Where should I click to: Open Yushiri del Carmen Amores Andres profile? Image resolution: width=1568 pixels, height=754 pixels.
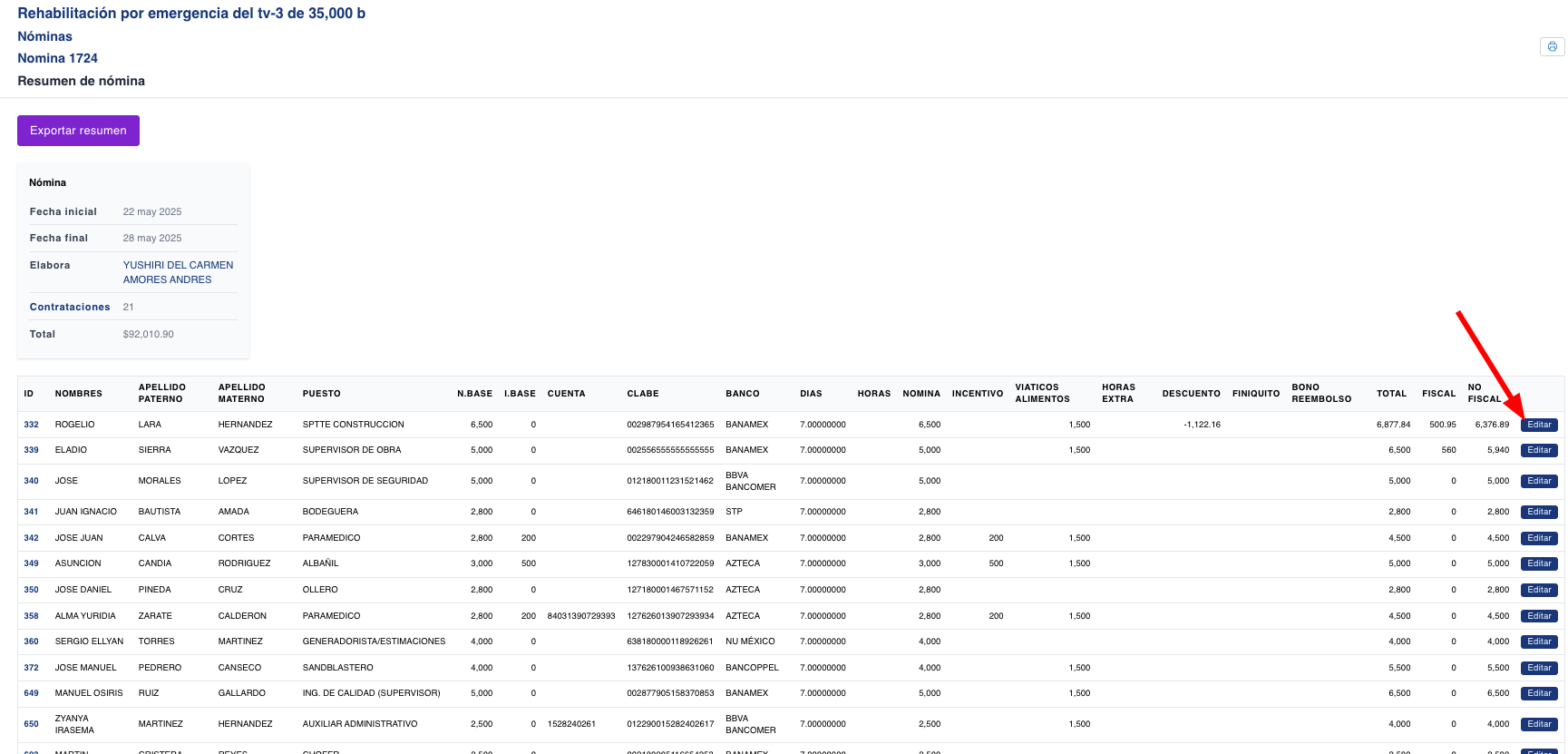click(178, 272)
